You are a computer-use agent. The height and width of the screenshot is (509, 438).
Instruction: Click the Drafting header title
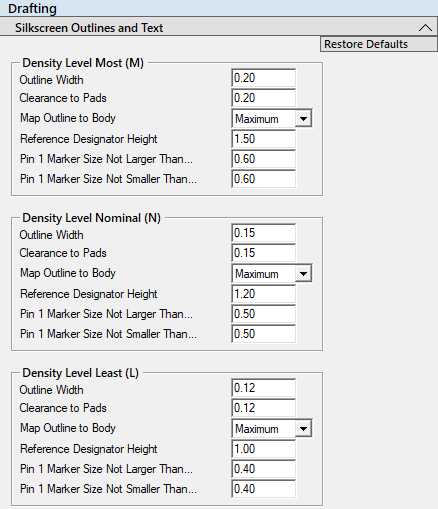(32, 8)
